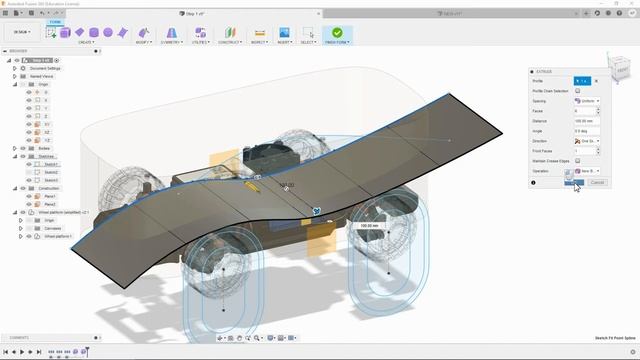Click the Profile selection button
Screen dimensions: 640x360
[x=582, y=81]
